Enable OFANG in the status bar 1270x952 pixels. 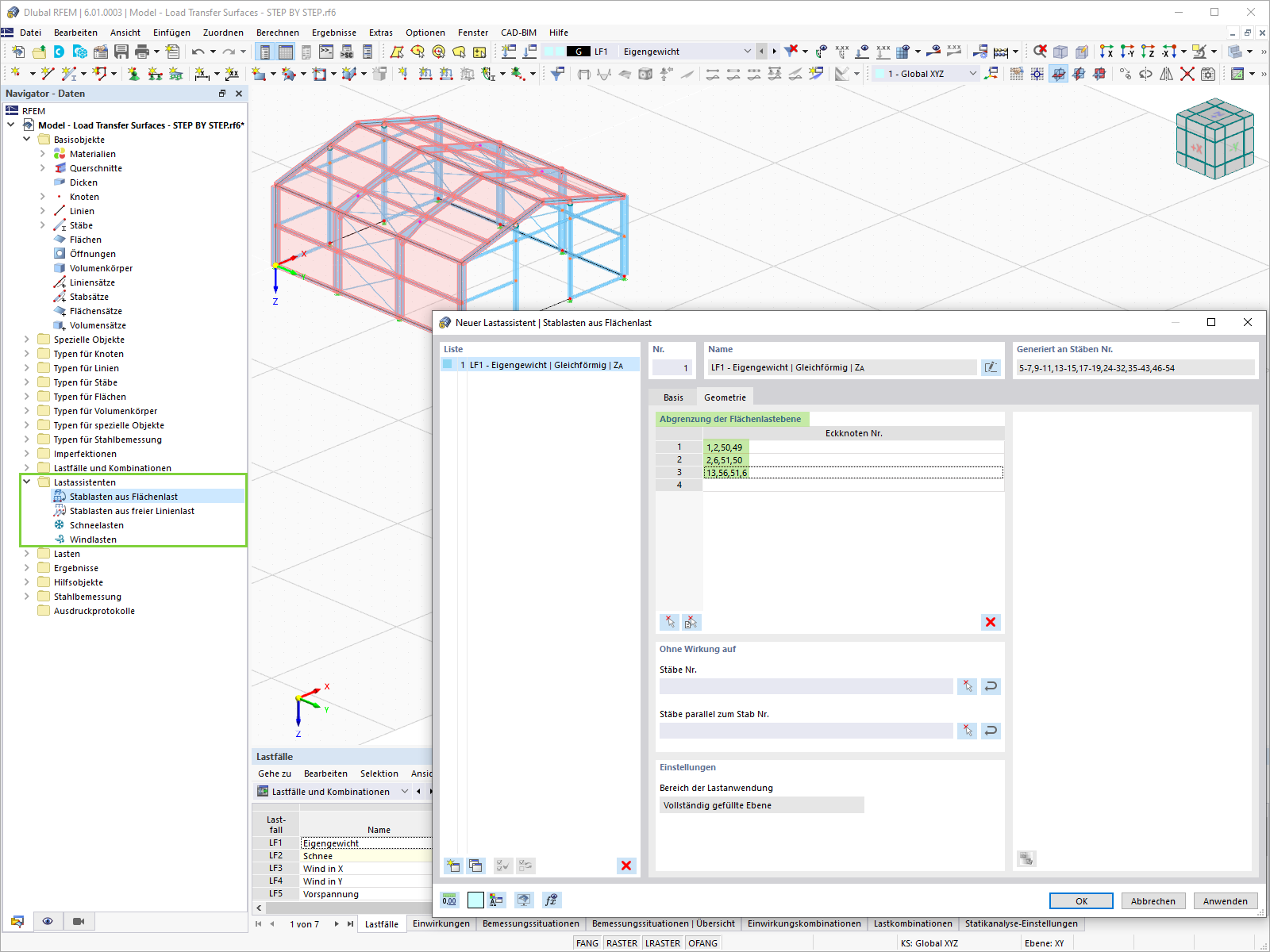tap(703, 942)
